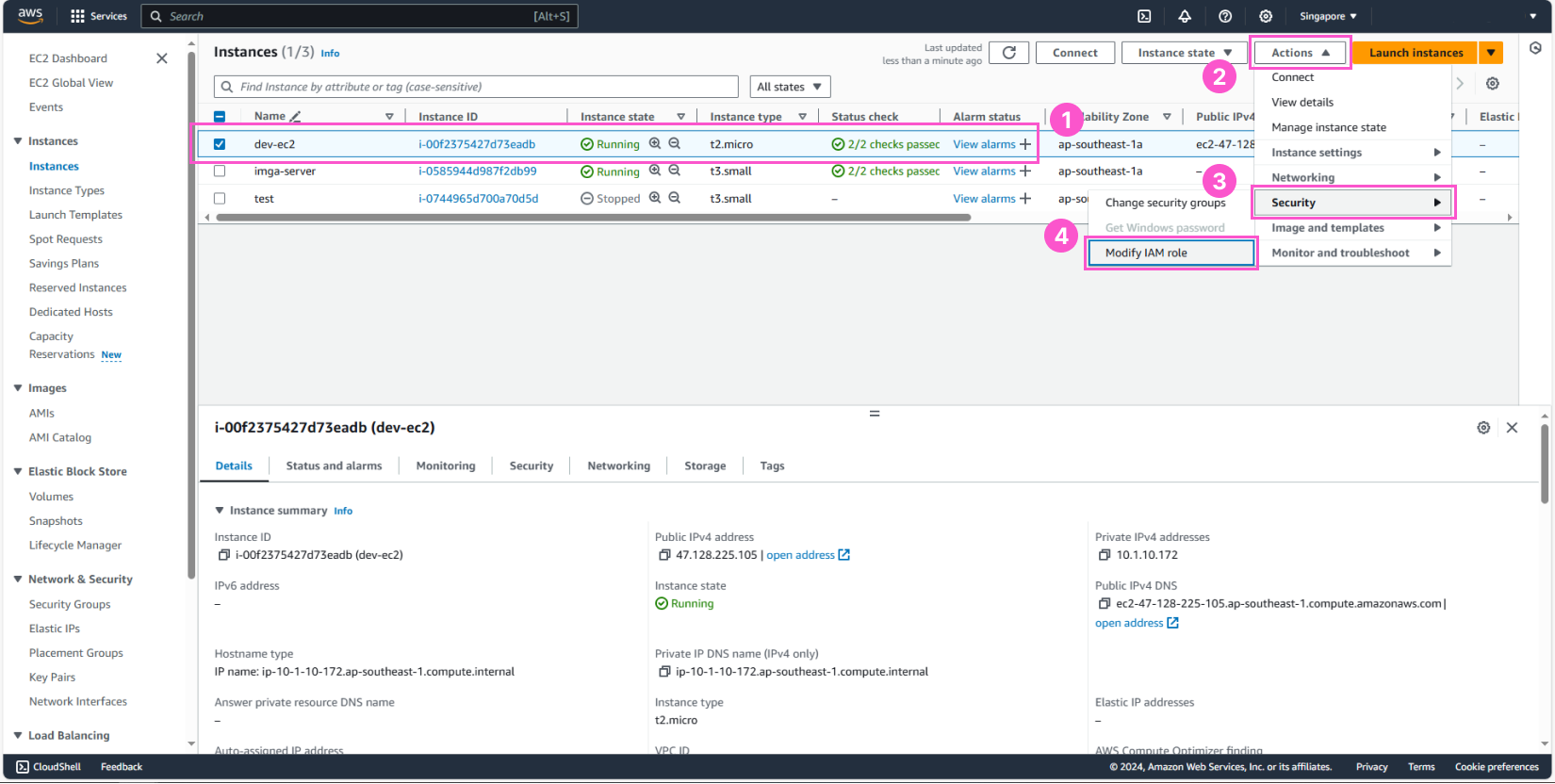Viewport: 1555px width, 784px height.
Task: Add alarm plus icon for dev-ec2
Action: (x=1025, y=144)
